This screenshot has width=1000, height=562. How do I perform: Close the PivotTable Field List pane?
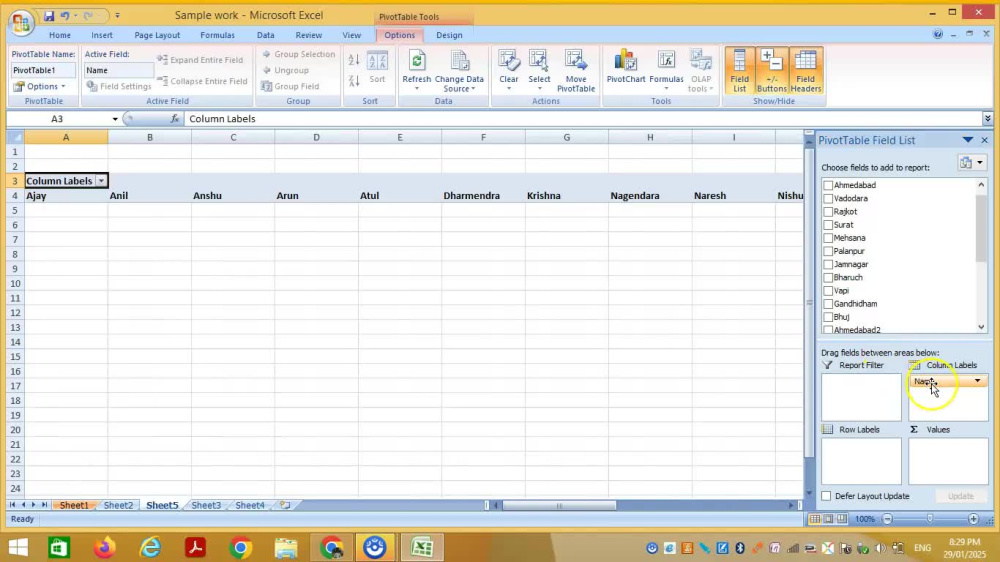coord(985,140)
